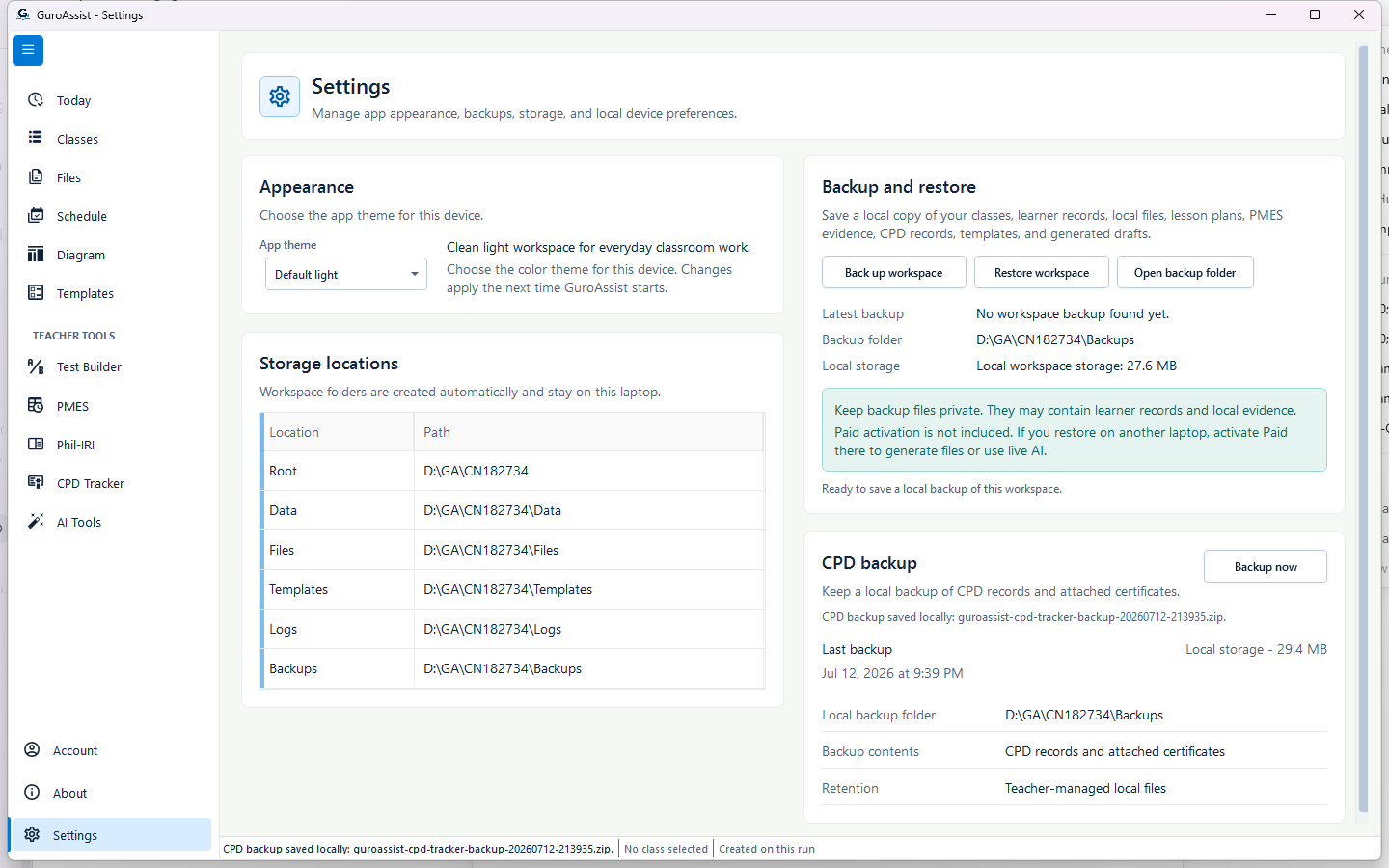1389x868 pixels.
Task: Click 'Teacher-managed local files' retention value
Action: click(1085, 788)
